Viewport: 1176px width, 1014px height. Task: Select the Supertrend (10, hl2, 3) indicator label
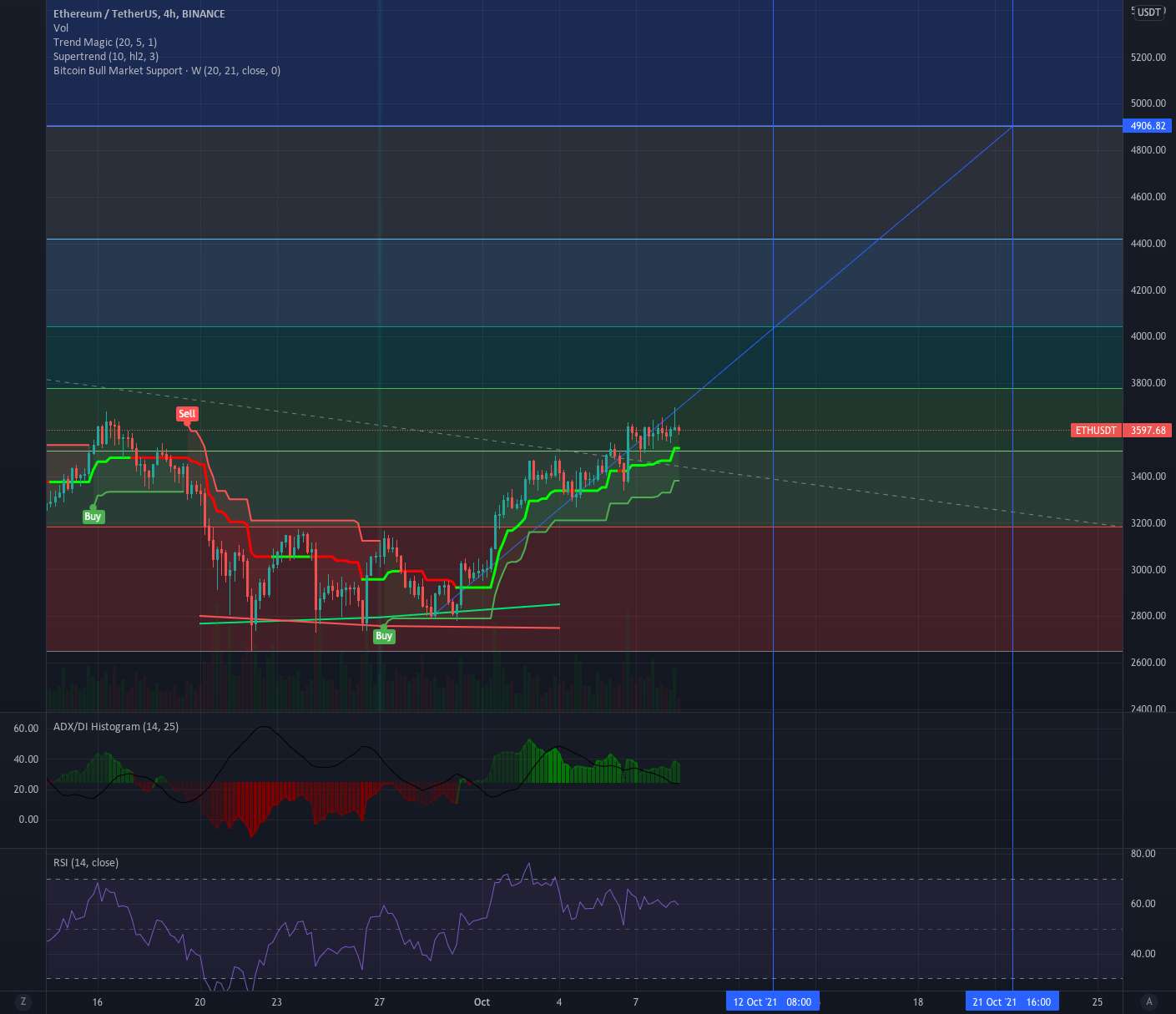[106, 56]
